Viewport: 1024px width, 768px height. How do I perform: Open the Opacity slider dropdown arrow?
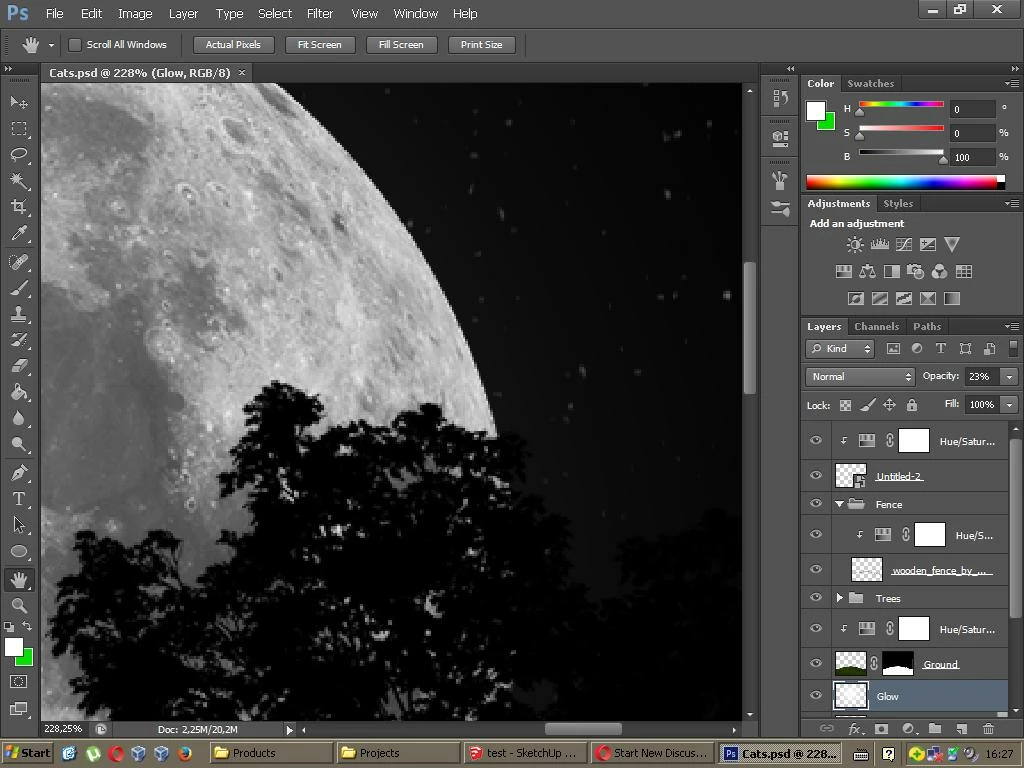[x=1010, y=377]
